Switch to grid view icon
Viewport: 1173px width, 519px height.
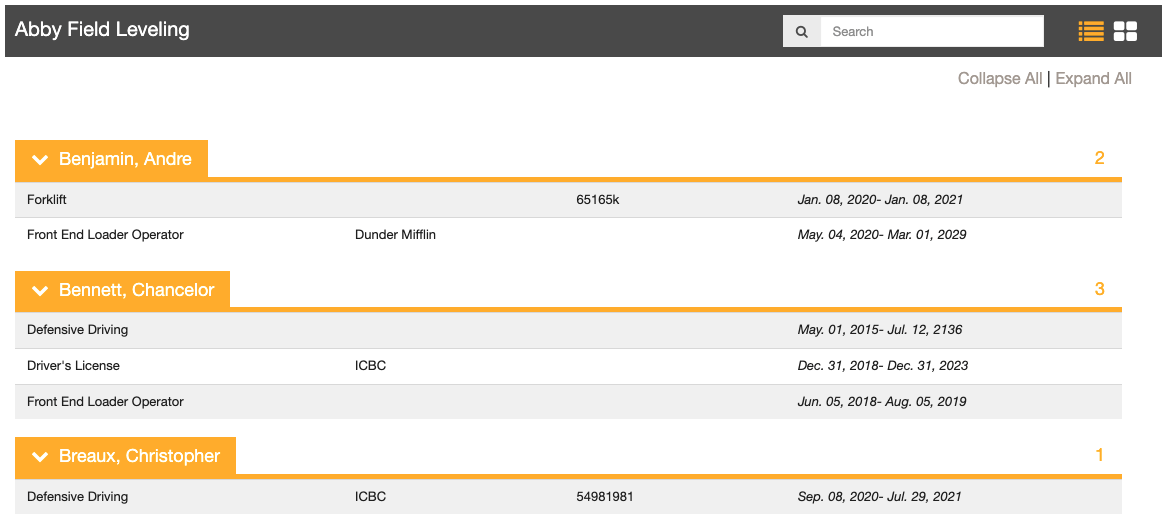(1125, 31)
